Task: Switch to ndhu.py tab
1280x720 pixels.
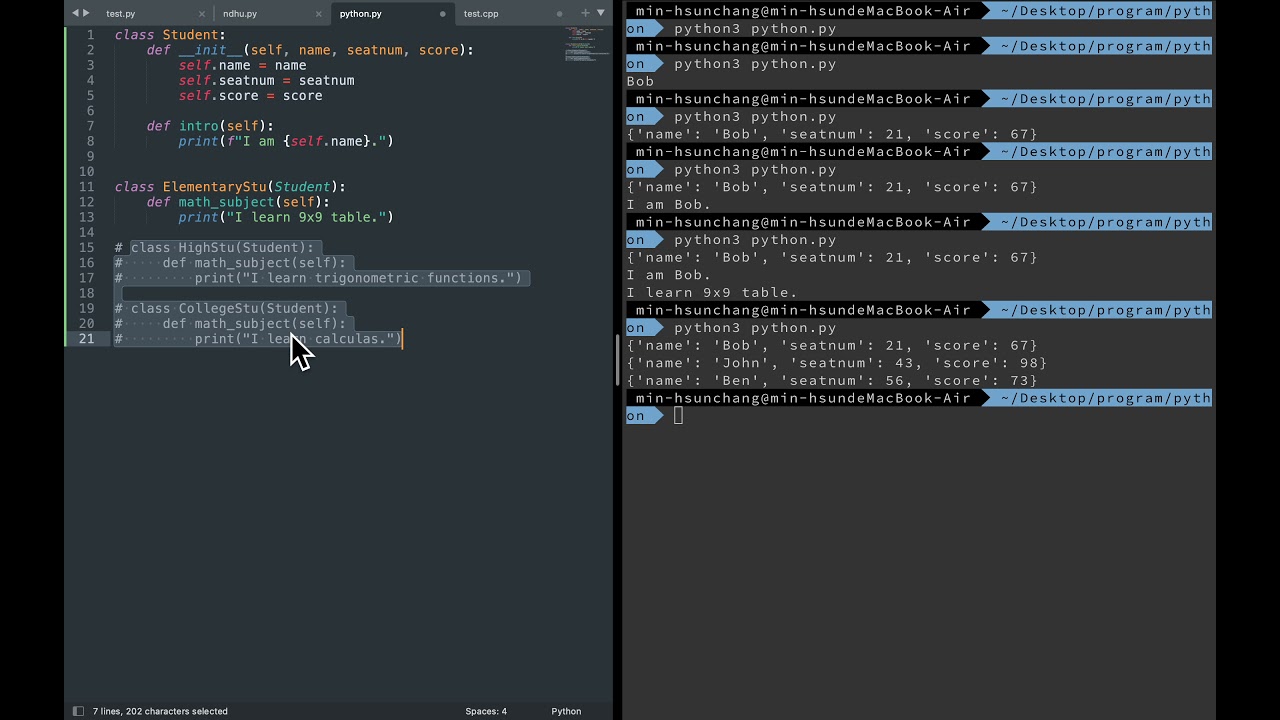Action: click(x=240, y=14)
